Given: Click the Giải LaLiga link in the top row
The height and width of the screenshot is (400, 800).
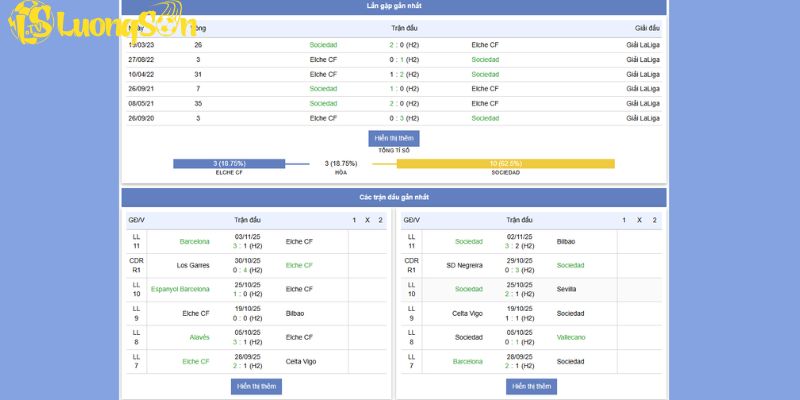Looking at the screenshot, I should 642,45.
